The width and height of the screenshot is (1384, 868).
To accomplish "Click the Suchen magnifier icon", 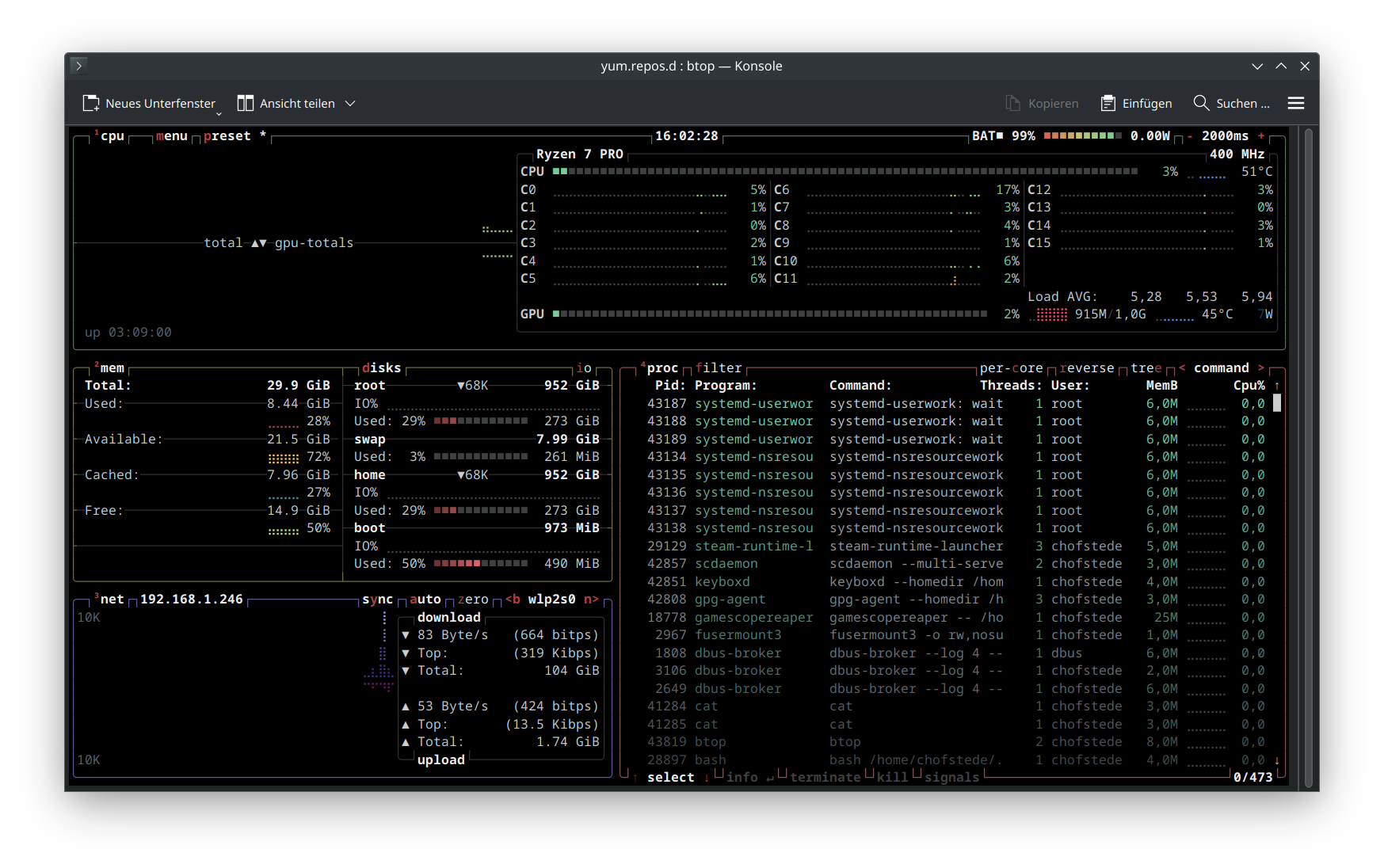I will click(x=1201, y=104).
